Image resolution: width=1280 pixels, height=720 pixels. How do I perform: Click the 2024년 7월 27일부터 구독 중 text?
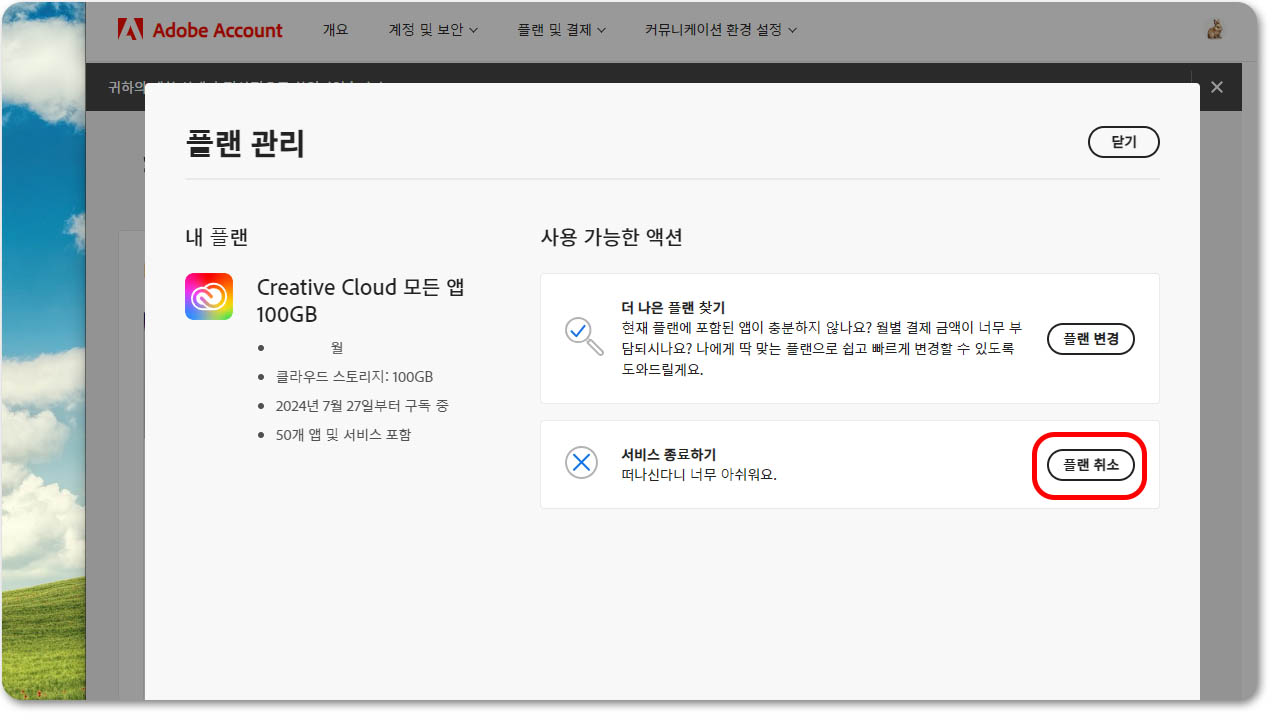point(362,406)
